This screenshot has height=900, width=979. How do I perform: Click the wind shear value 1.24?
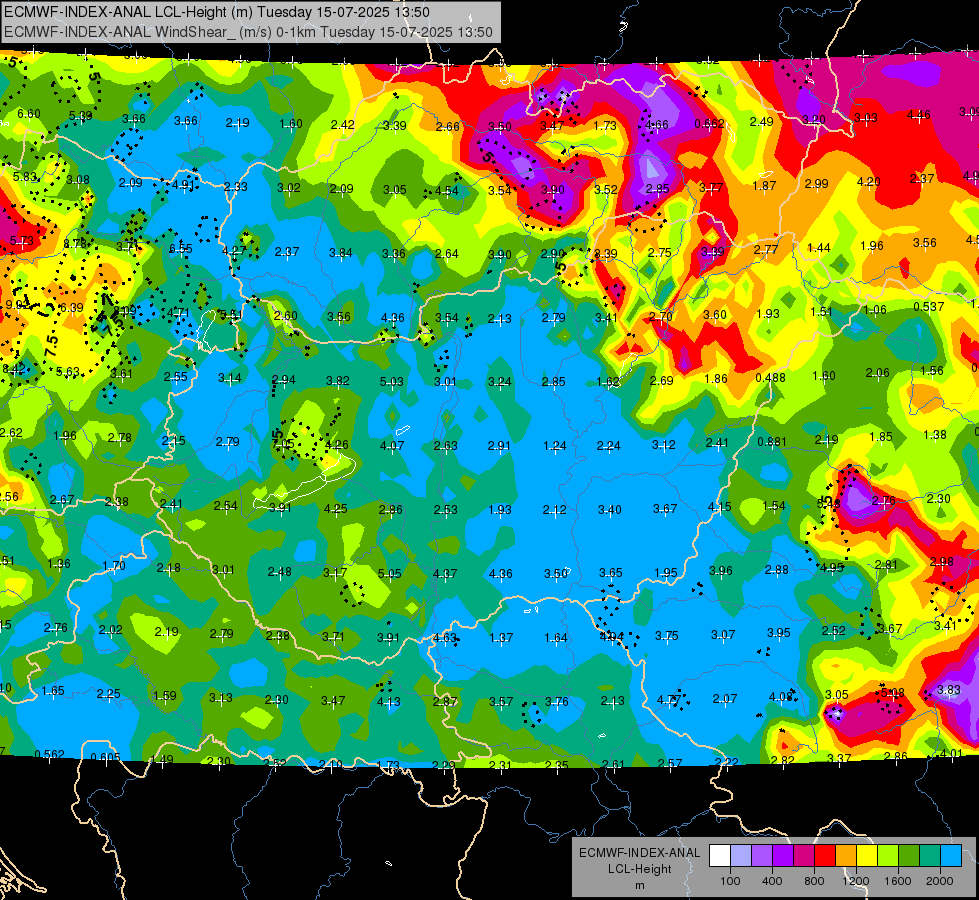[554, 446]
